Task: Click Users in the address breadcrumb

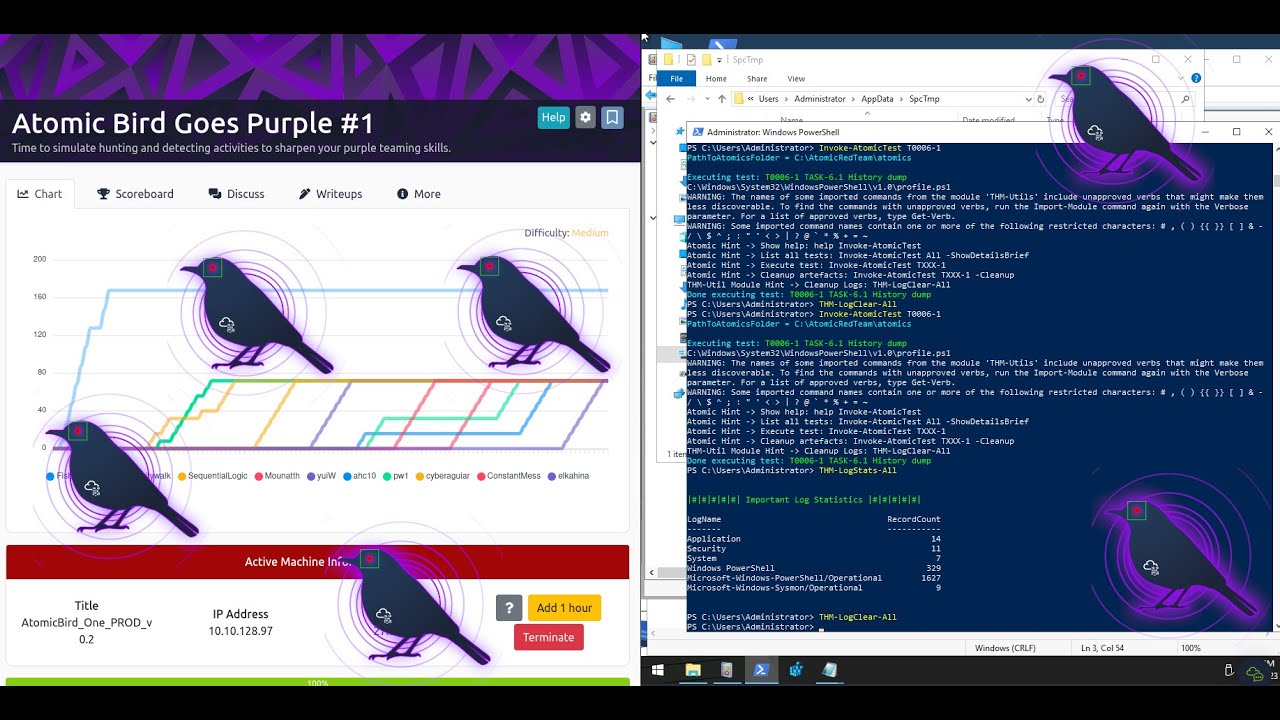Action: pyautogui.click(x=768, y=99)
